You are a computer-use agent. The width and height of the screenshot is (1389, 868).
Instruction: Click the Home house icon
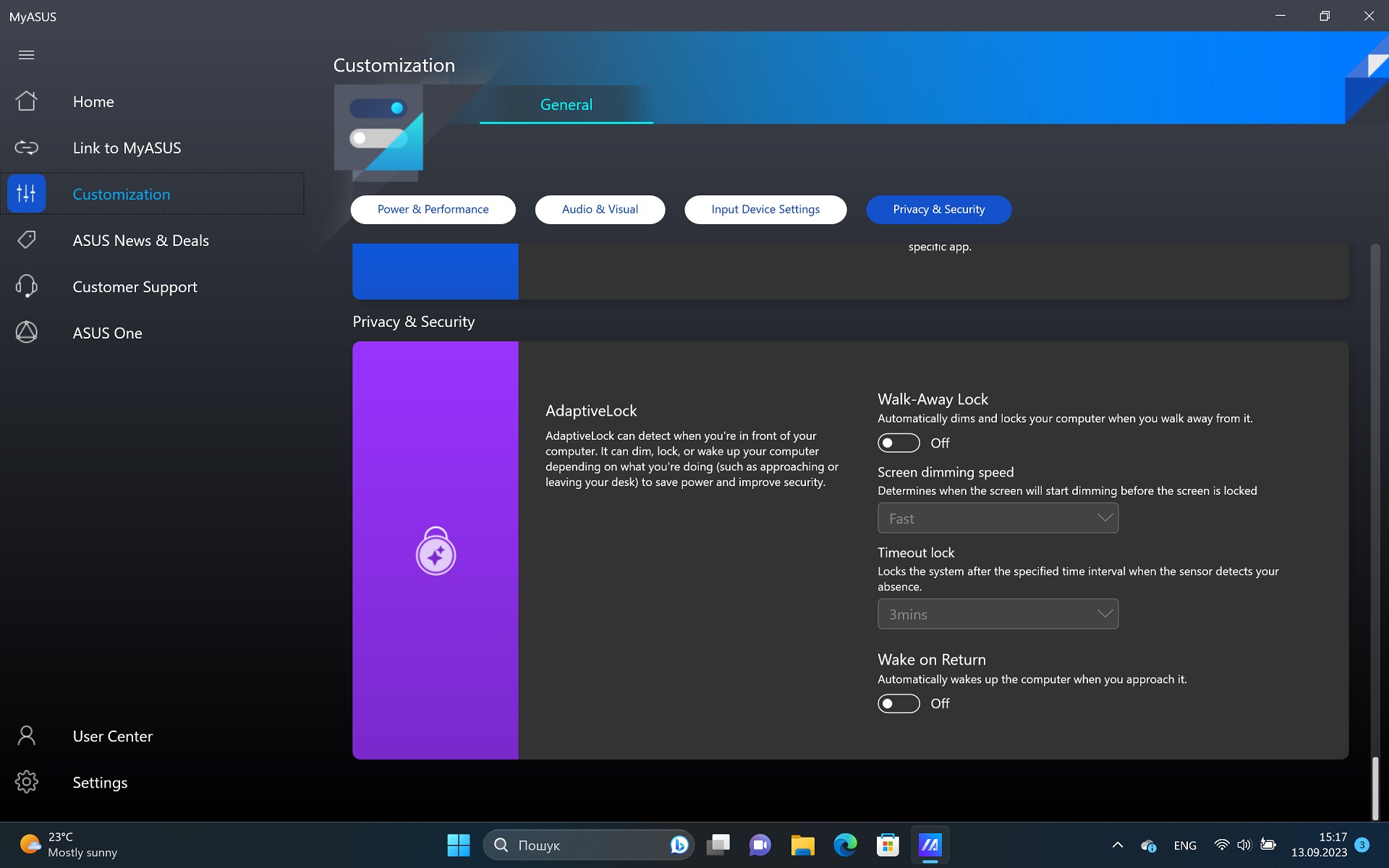click(x=27, y=101)
